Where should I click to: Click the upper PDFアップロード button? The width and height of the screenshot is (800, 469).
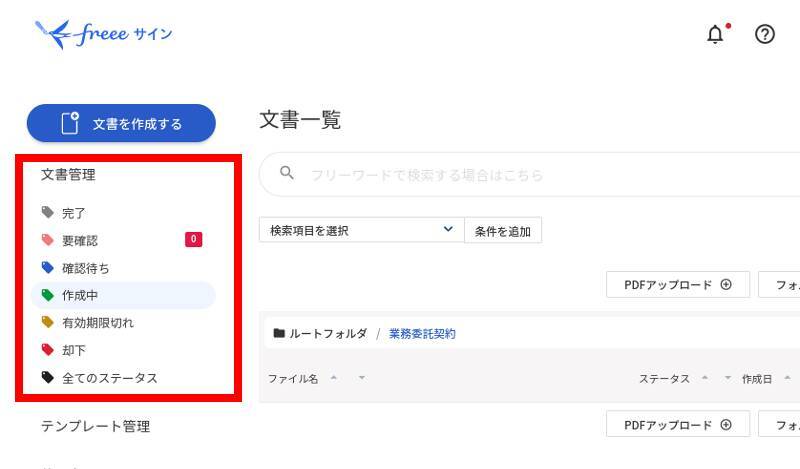click(x=678, y=285)
